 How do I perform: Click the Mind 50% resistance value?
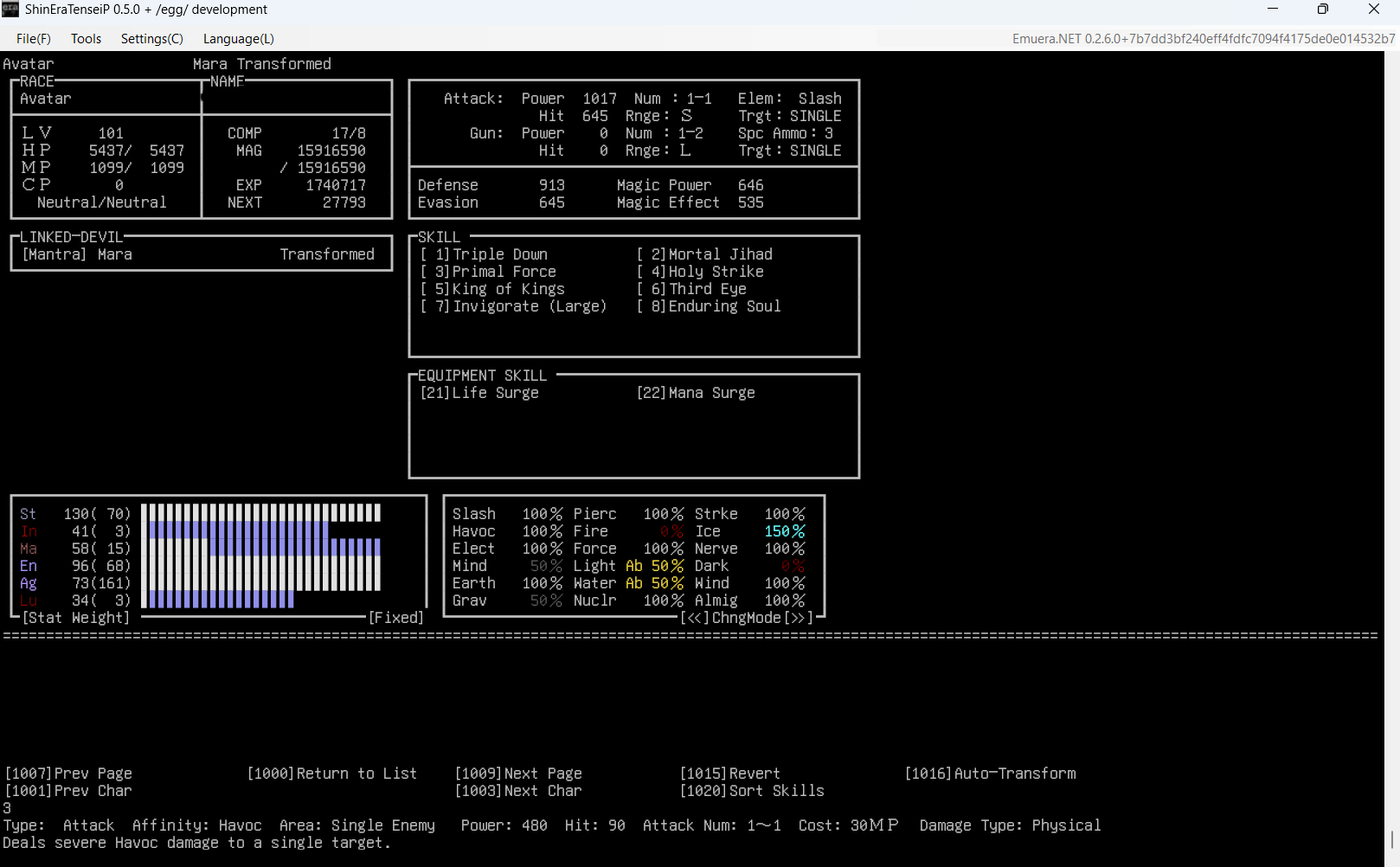point(547,566)
